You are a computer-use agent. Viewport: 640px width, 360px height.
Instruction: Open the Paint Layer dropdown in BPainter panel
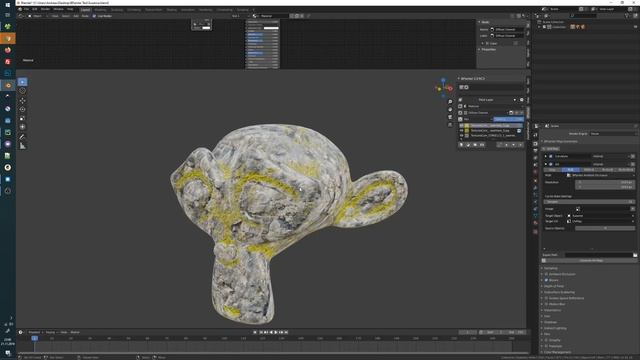(x=491, y=100)
